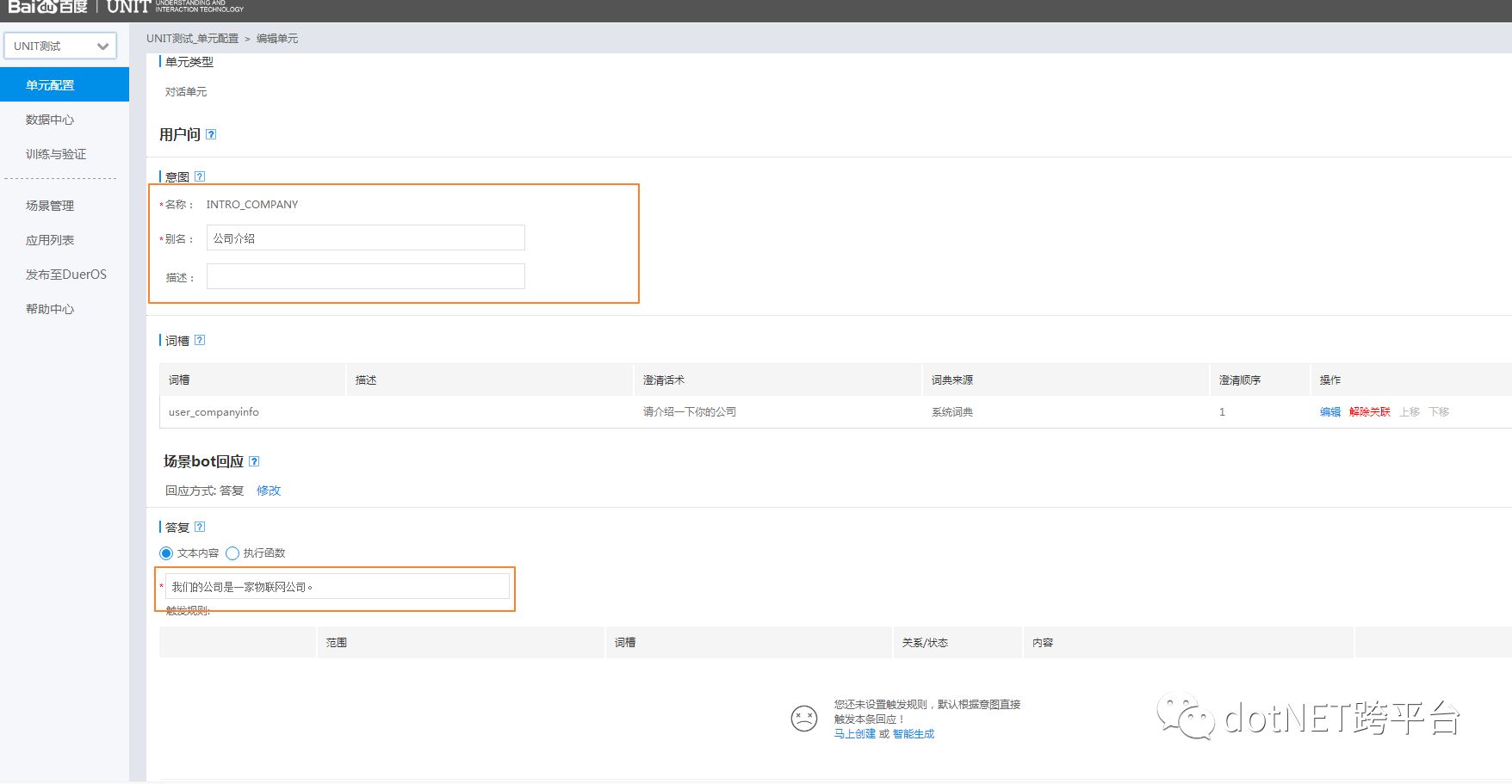Click the user_companyinfo slot name cell
The image size is (1512, 784).
pyautogui.click(x=214, y=412)
